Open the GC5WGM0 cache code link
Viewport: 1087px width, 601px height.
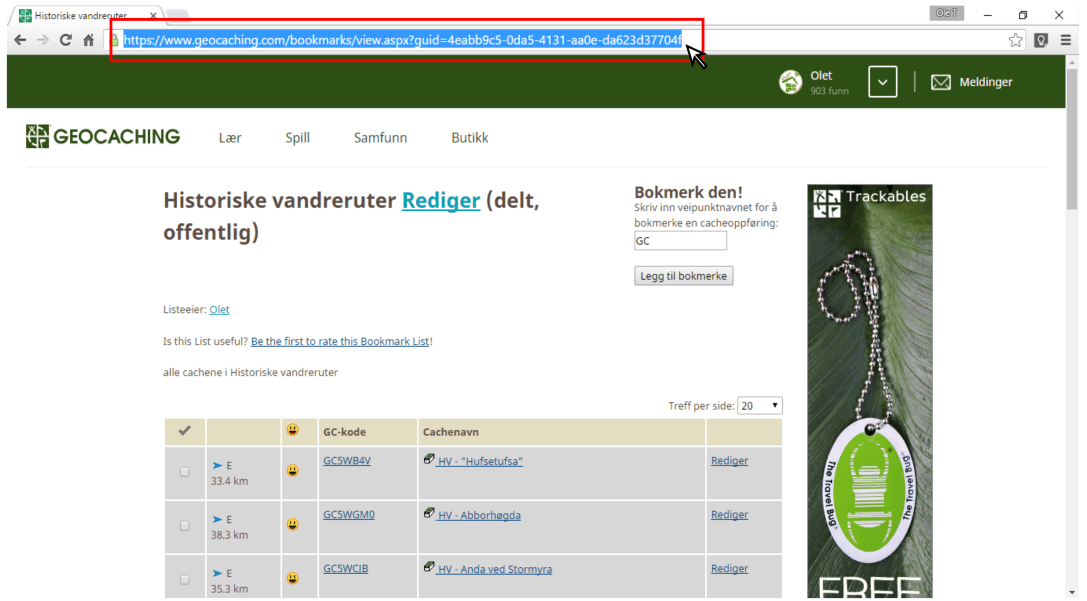(x=349, y=514)
